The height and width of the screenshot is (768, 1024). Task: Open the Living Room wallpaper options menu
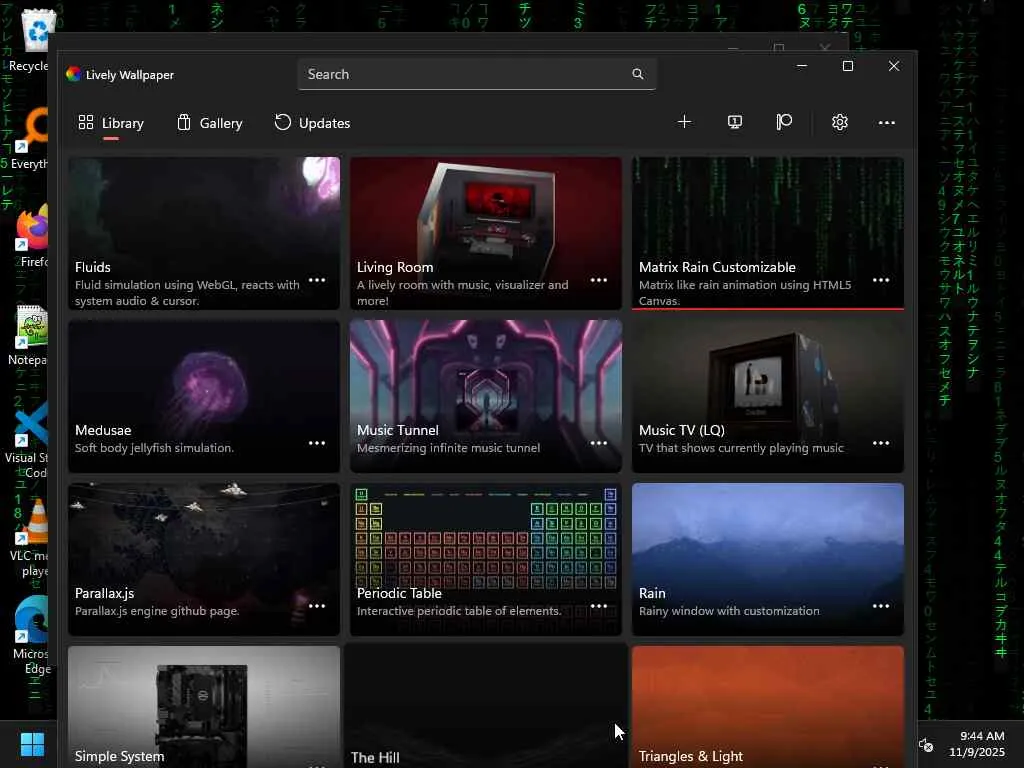[x=599, y=280]
